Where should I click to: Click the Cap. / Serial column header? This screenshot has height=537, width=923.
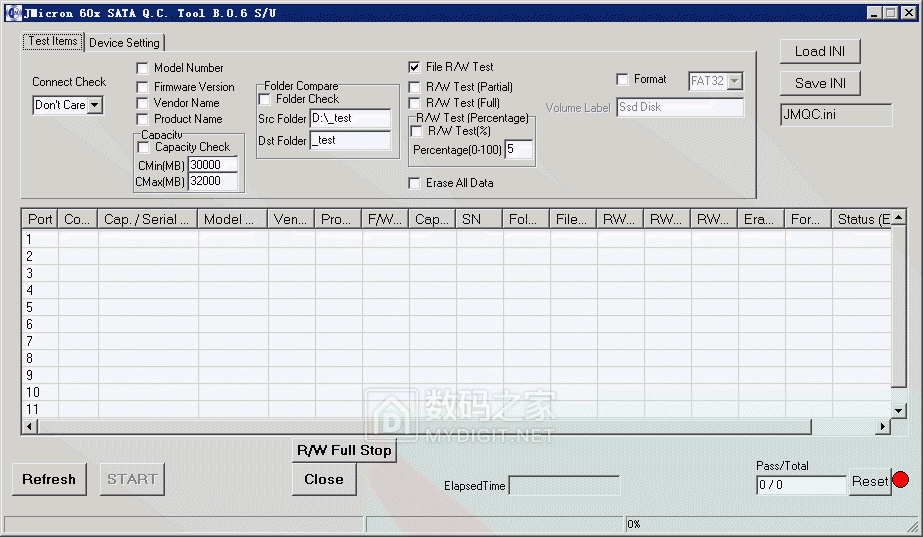(148, 219)
